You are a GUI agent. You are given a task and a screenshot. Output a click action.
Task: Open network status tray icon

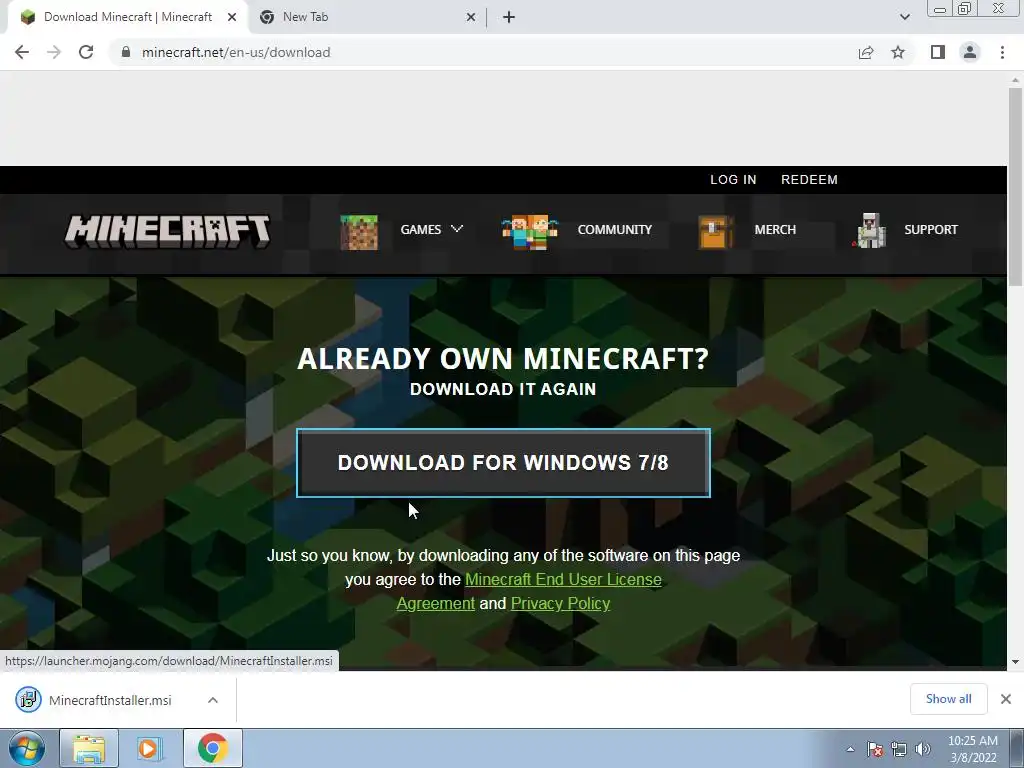[899, 749]
